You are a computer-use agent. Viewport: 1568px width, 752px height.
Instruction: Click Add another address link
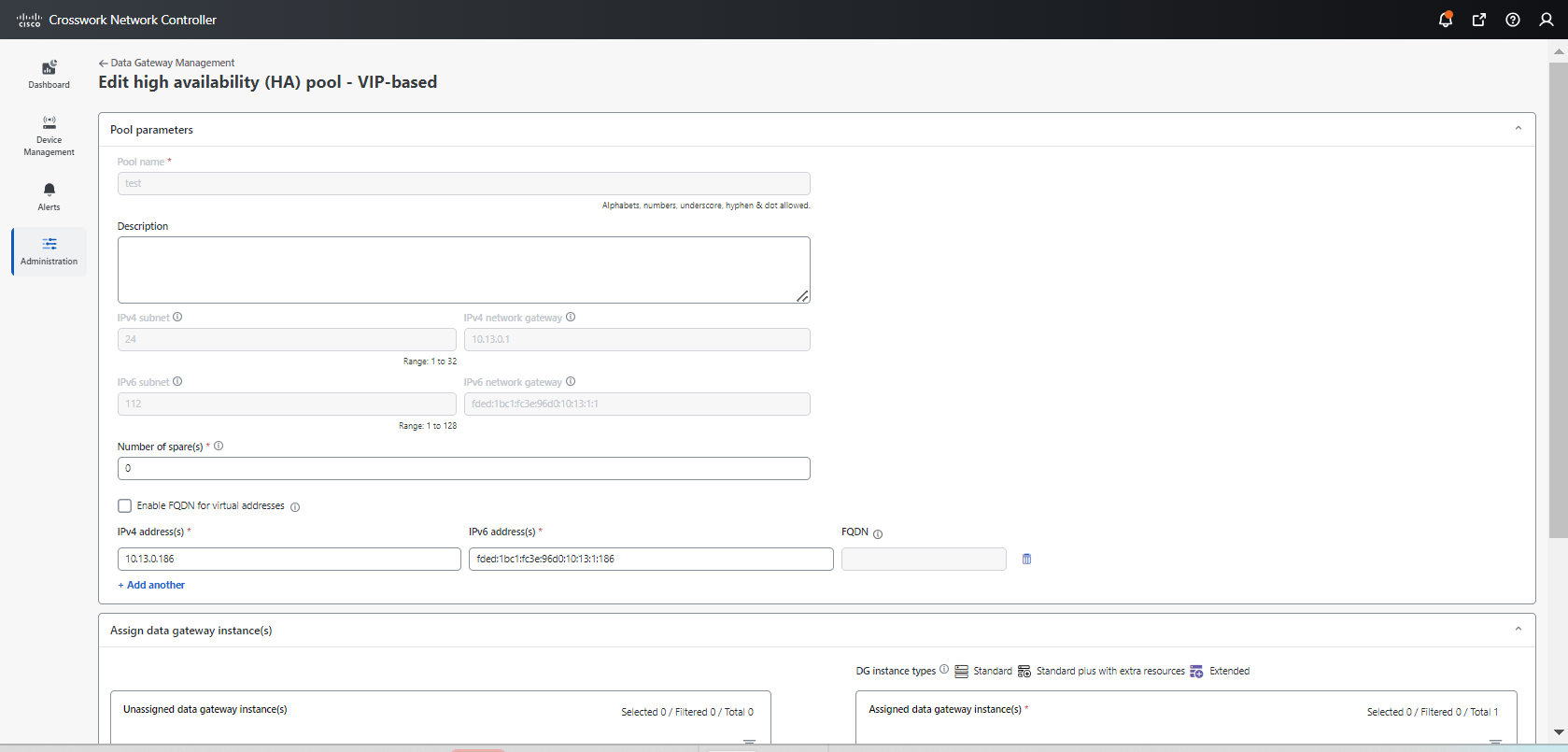click(151, 585)
